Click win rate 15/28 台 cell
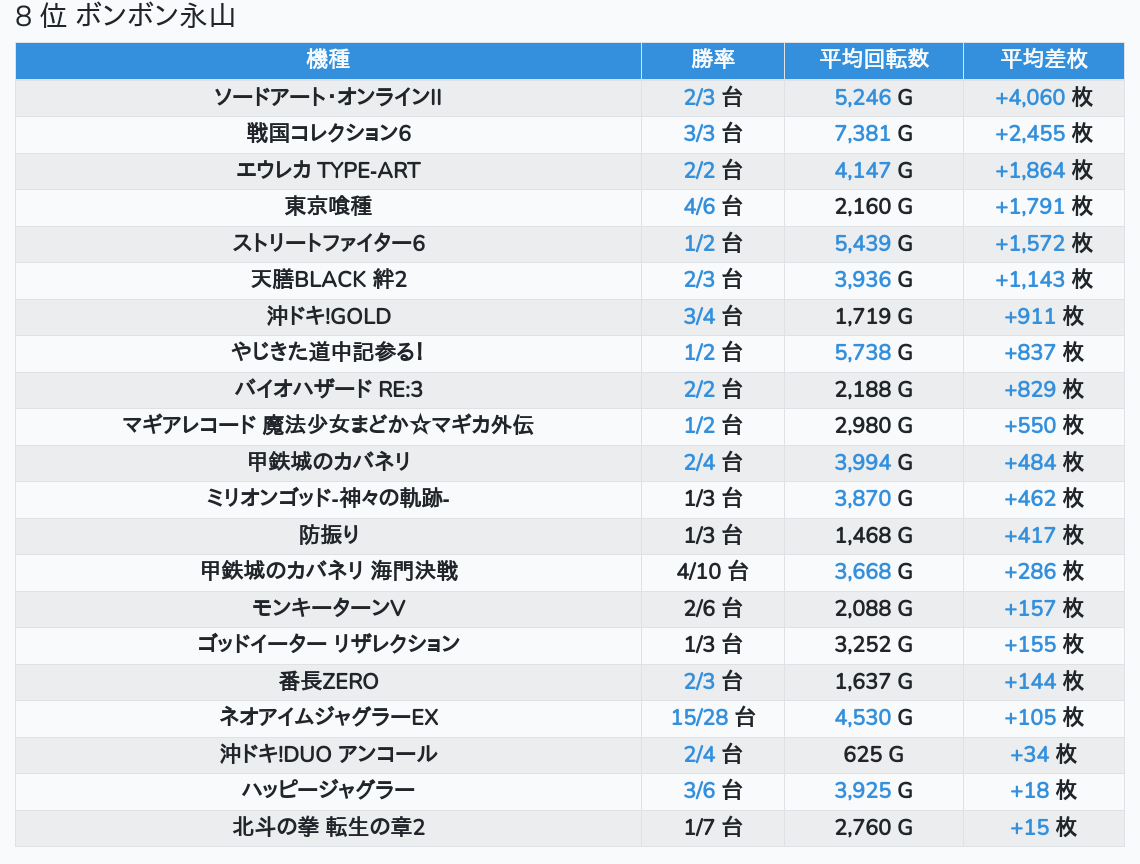 point(712,718)
